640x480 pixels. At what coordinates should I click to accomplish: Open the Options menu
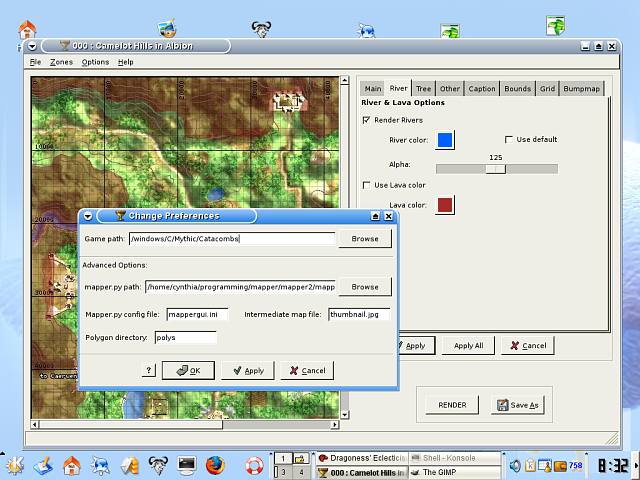[x=95, y=62]
